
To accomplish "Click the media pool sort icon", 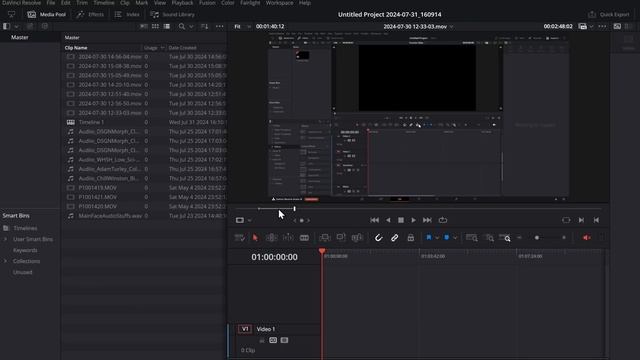I will (204, 26).
